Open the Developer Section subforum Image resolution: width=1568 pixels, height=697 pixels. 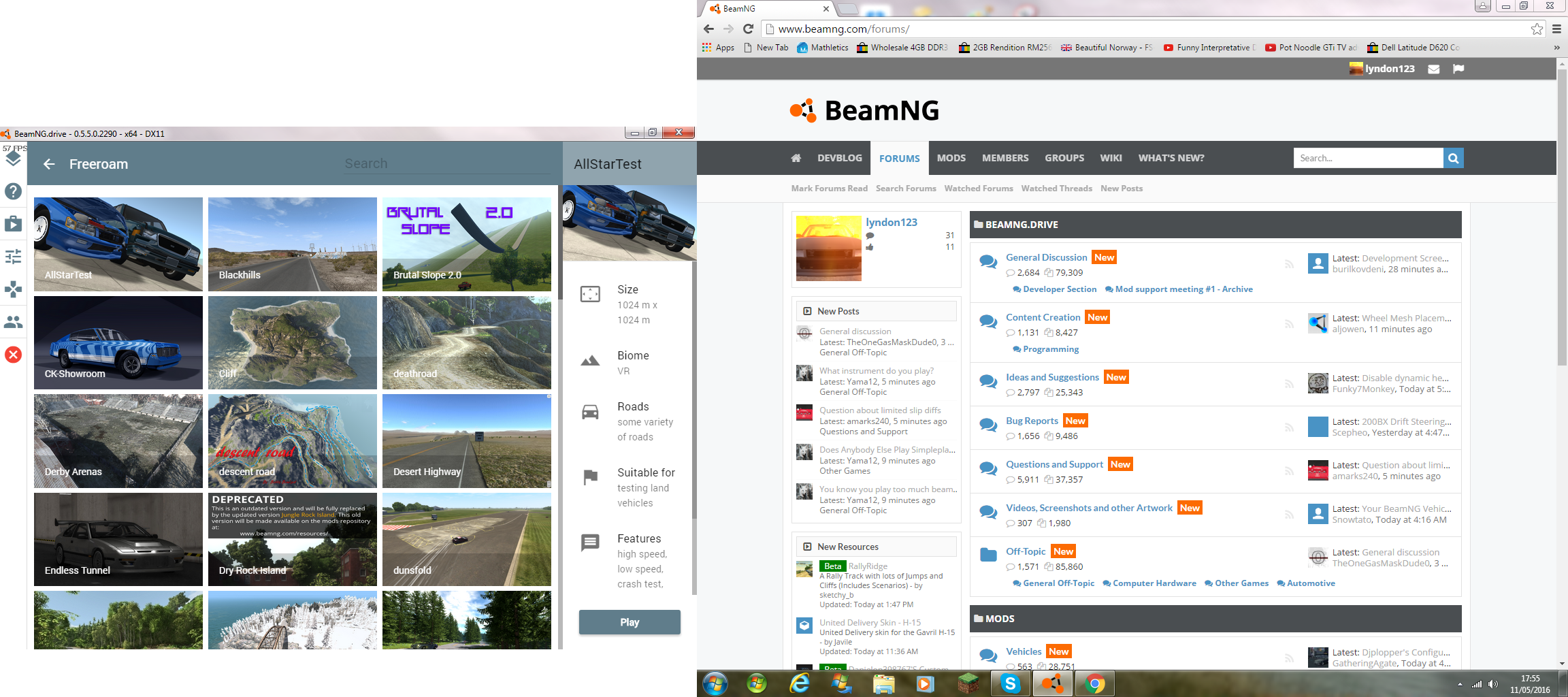point(1060,289)
